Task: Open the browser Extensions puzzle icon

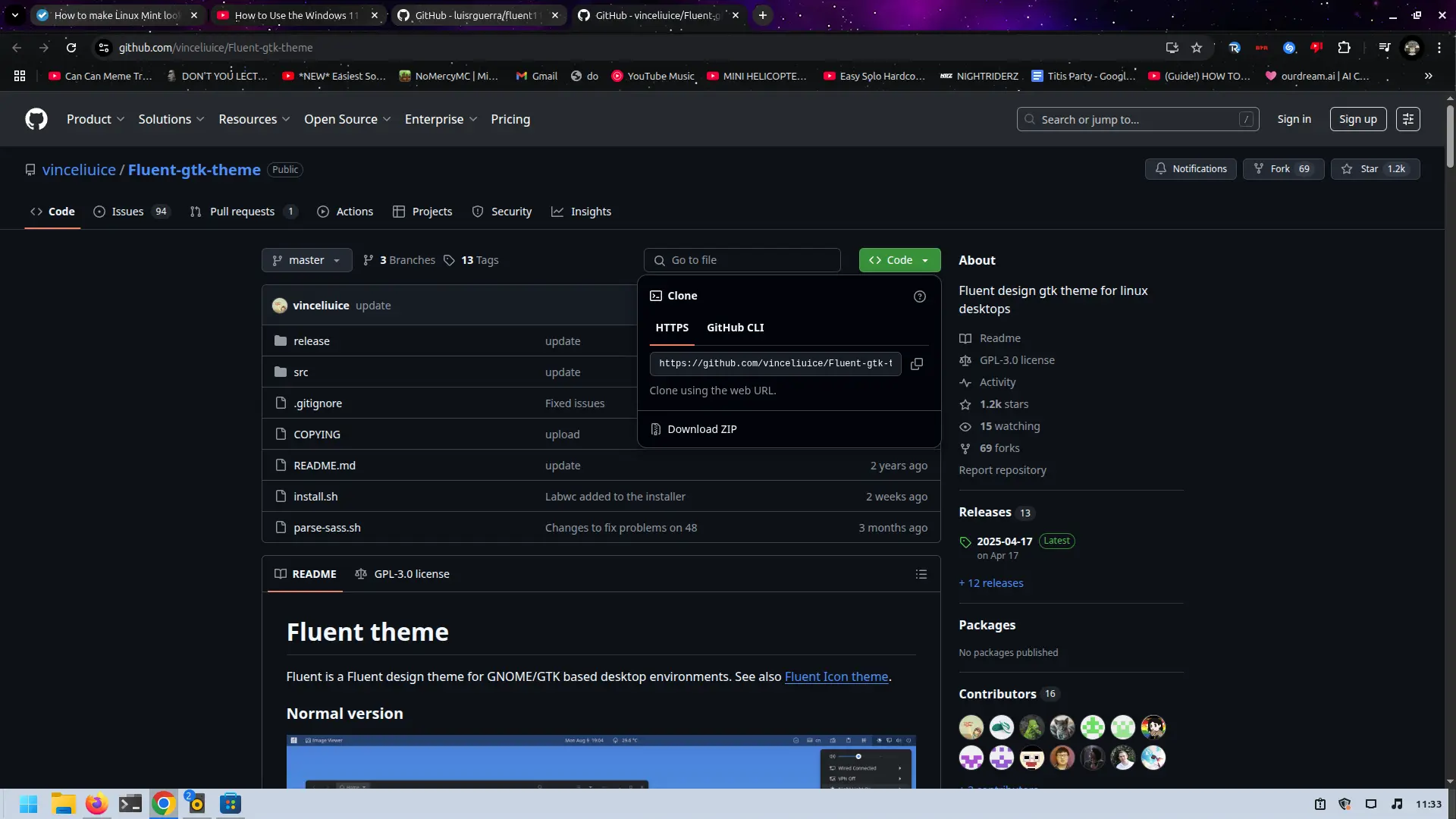Action: [1344, 48]
